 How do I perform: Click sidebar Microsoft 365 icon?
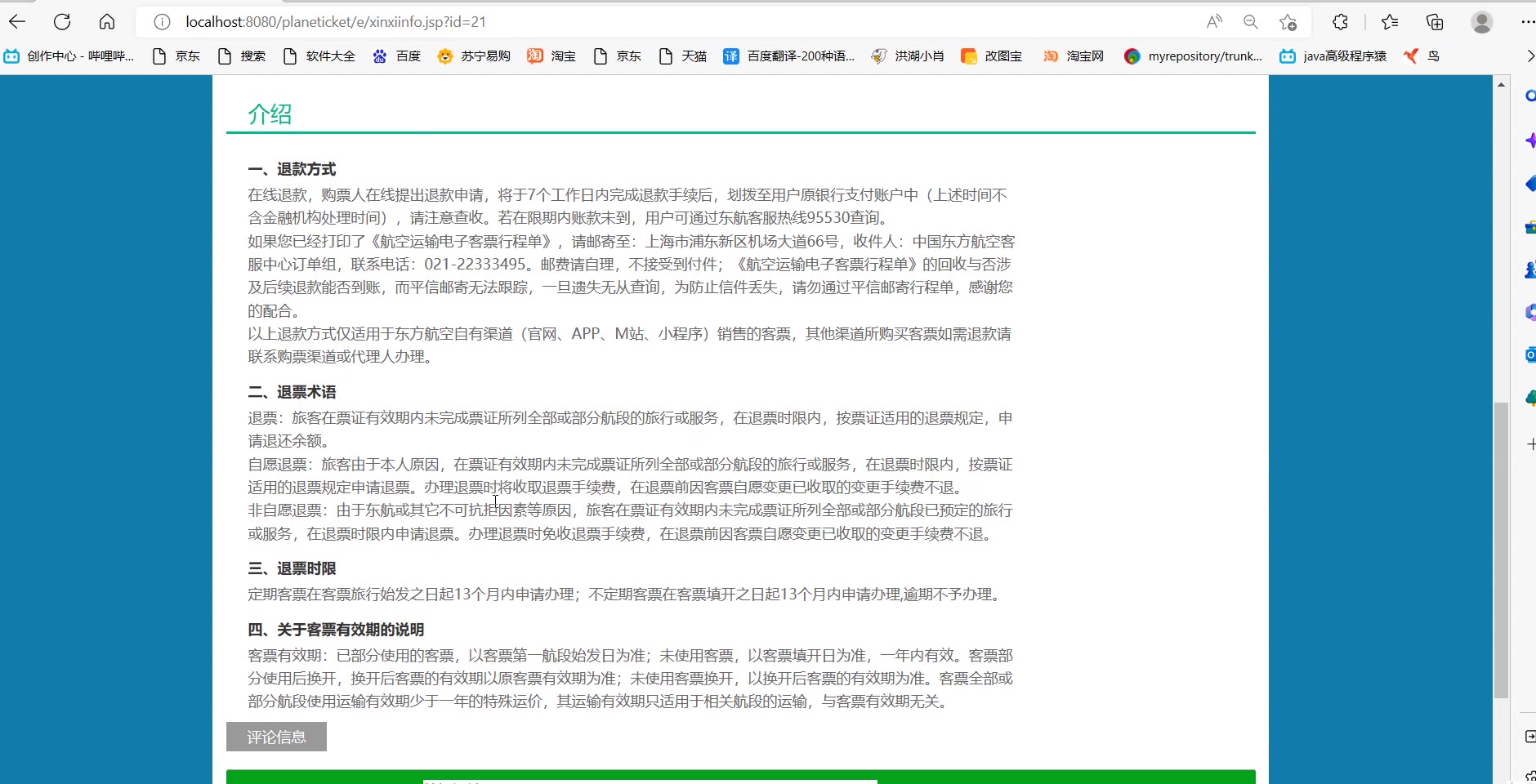click(x=1530, y=312)
